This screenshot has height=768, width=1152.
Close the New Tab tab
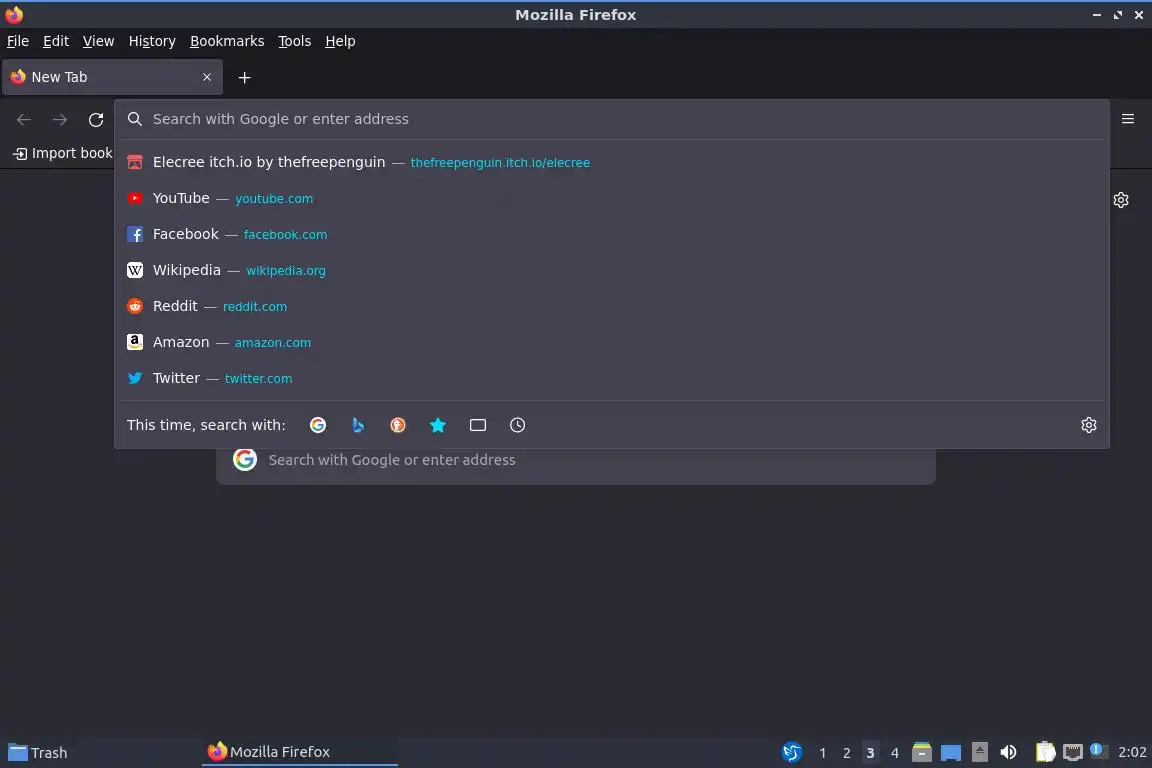pyautogui.click(x=207, y=77)
